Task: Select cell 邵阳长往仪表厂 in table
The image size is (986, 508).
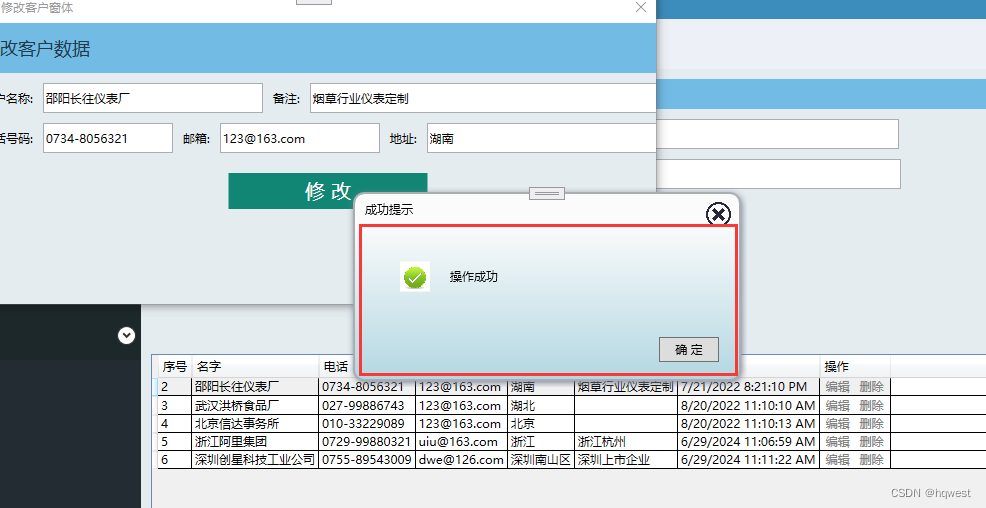Action: tap(255, 387)
